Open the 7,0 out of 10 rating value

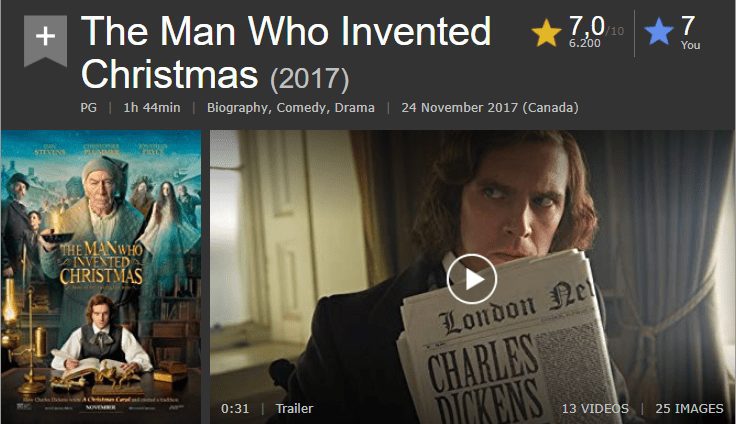[587, 26]
